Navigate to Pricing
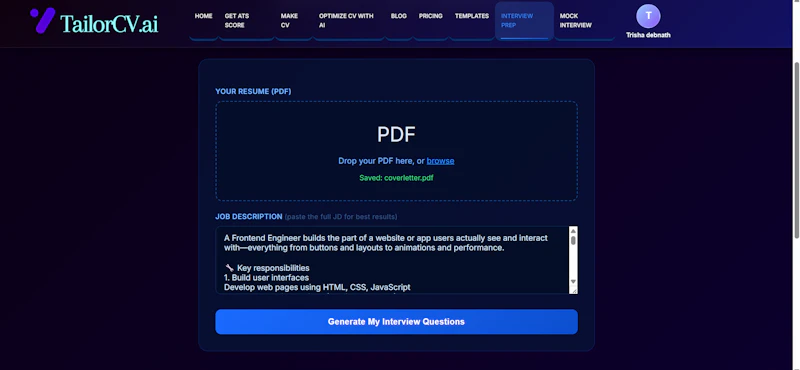Screen dimensions: 800x370 pyautogui.click(x=431, y=16)
